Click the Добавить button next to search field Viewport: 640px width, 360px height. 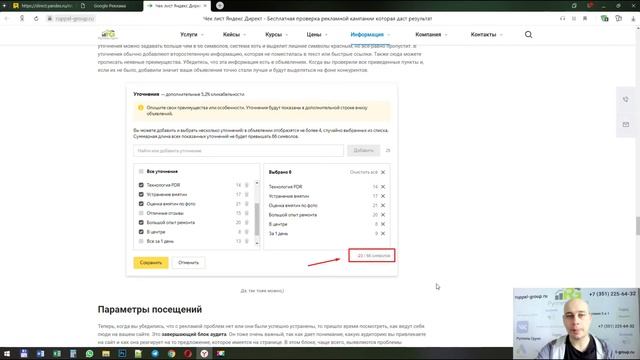(363, 151)
